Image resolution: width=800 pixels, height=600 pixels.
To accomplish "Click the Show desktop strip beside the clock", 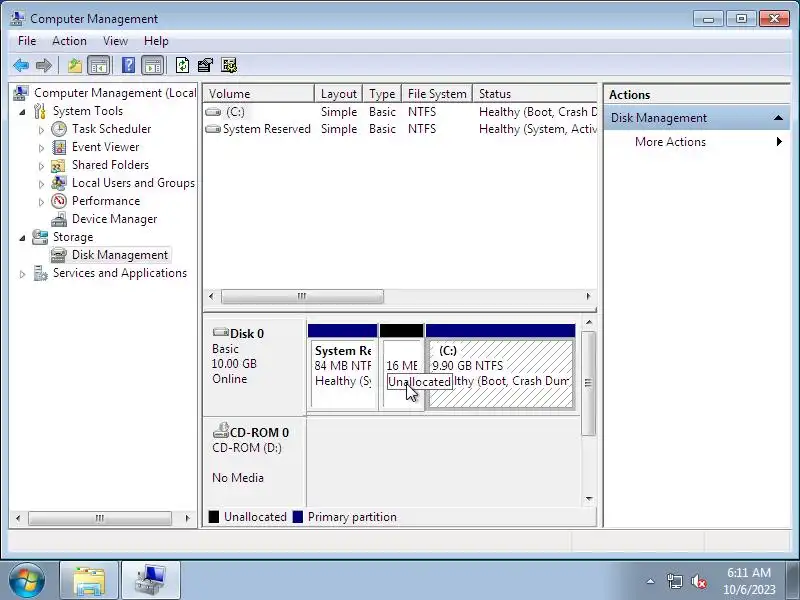I will (x=793, y=581).
